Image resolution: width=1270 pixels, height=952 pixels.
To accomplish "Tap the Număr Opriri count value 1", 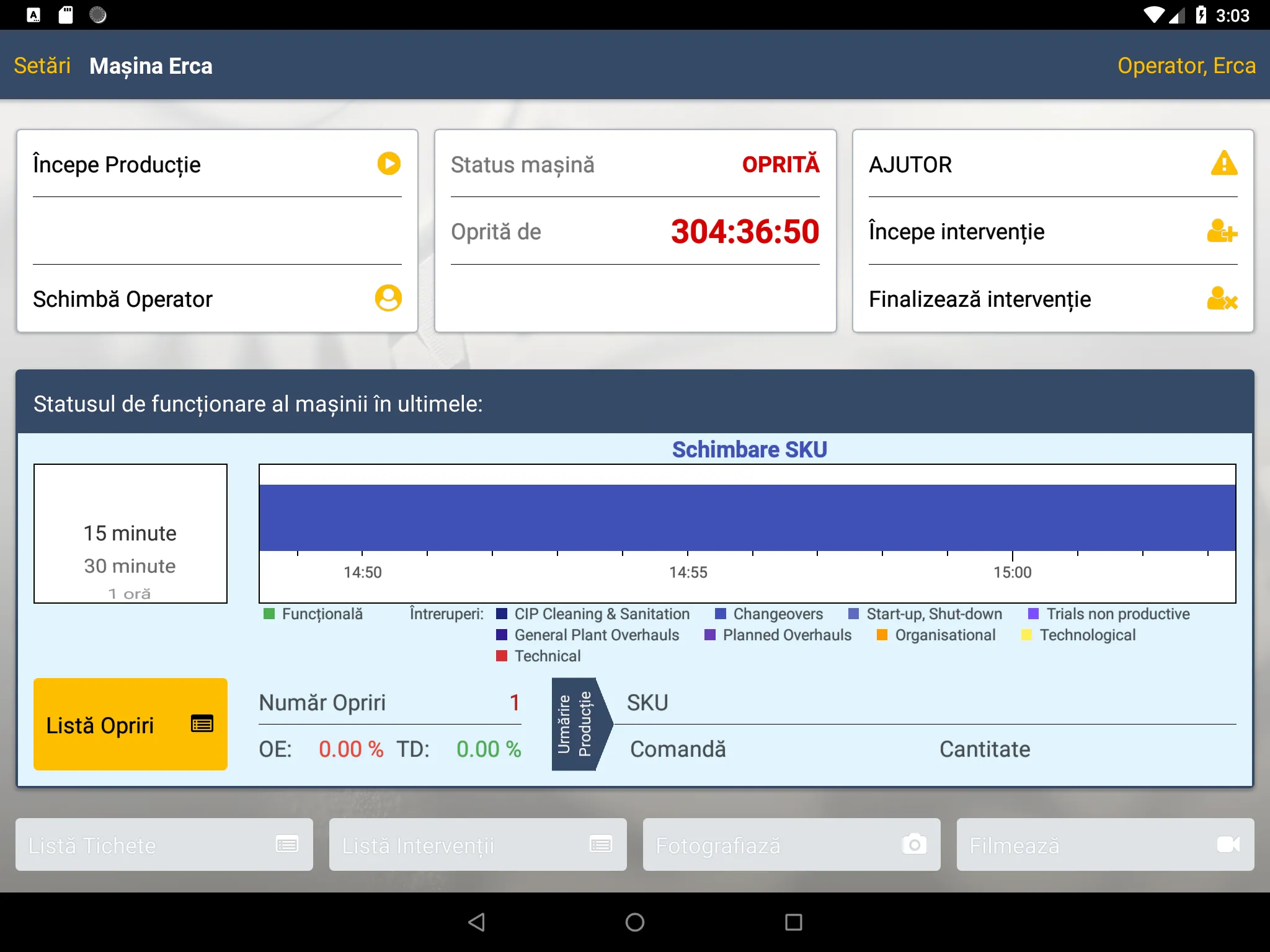I will 514,703.
